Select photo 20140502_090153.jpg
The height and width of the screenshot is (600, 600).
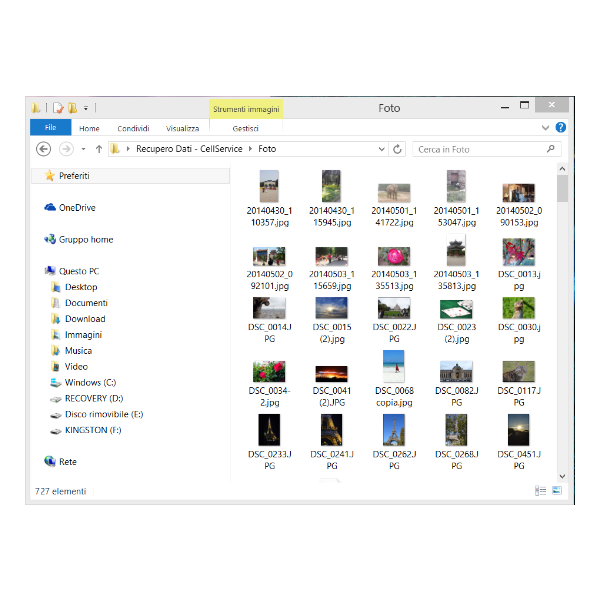point(519,205)
